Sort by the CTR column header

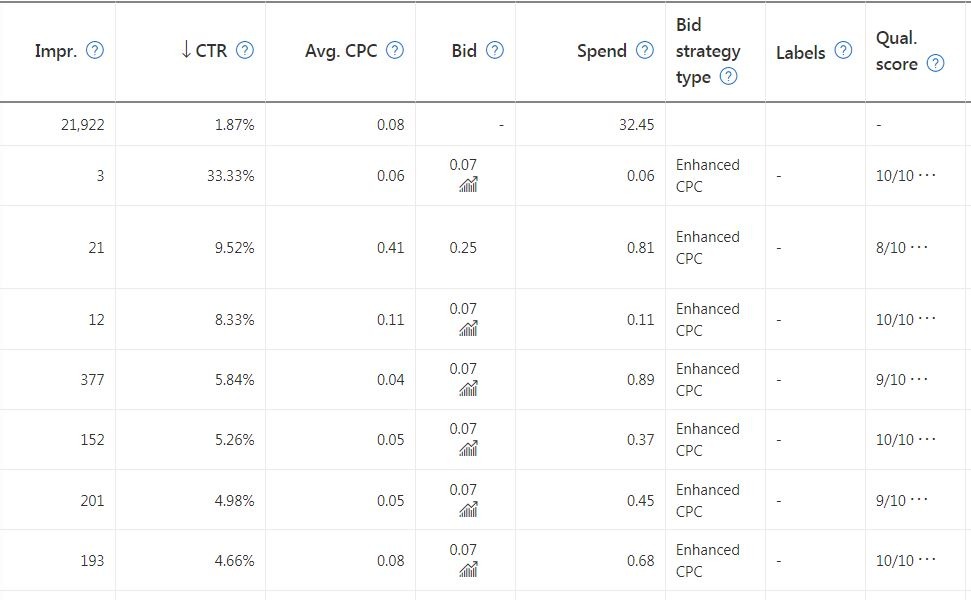tap(211, 51)
